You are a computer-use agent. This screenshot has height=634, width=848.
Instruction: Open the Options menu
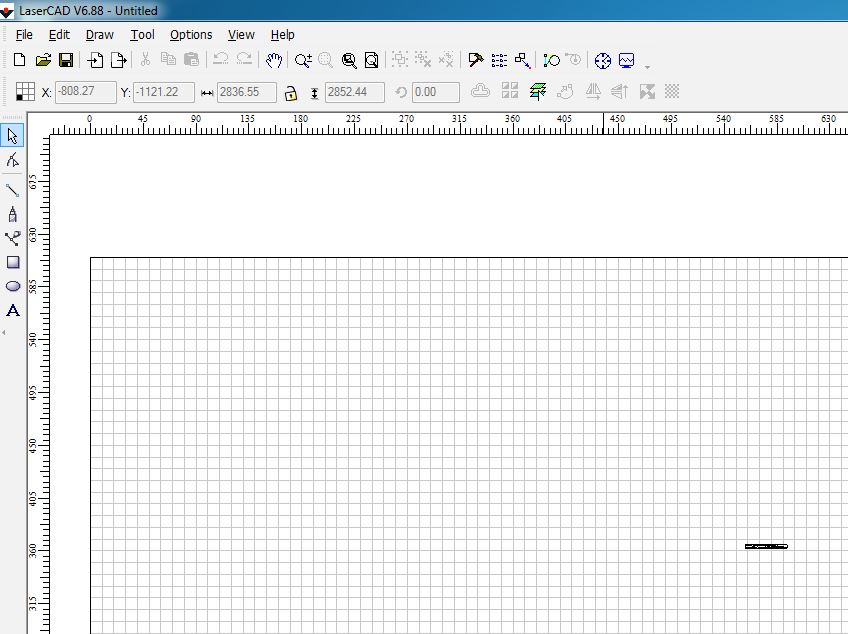[x=190, y=35]
